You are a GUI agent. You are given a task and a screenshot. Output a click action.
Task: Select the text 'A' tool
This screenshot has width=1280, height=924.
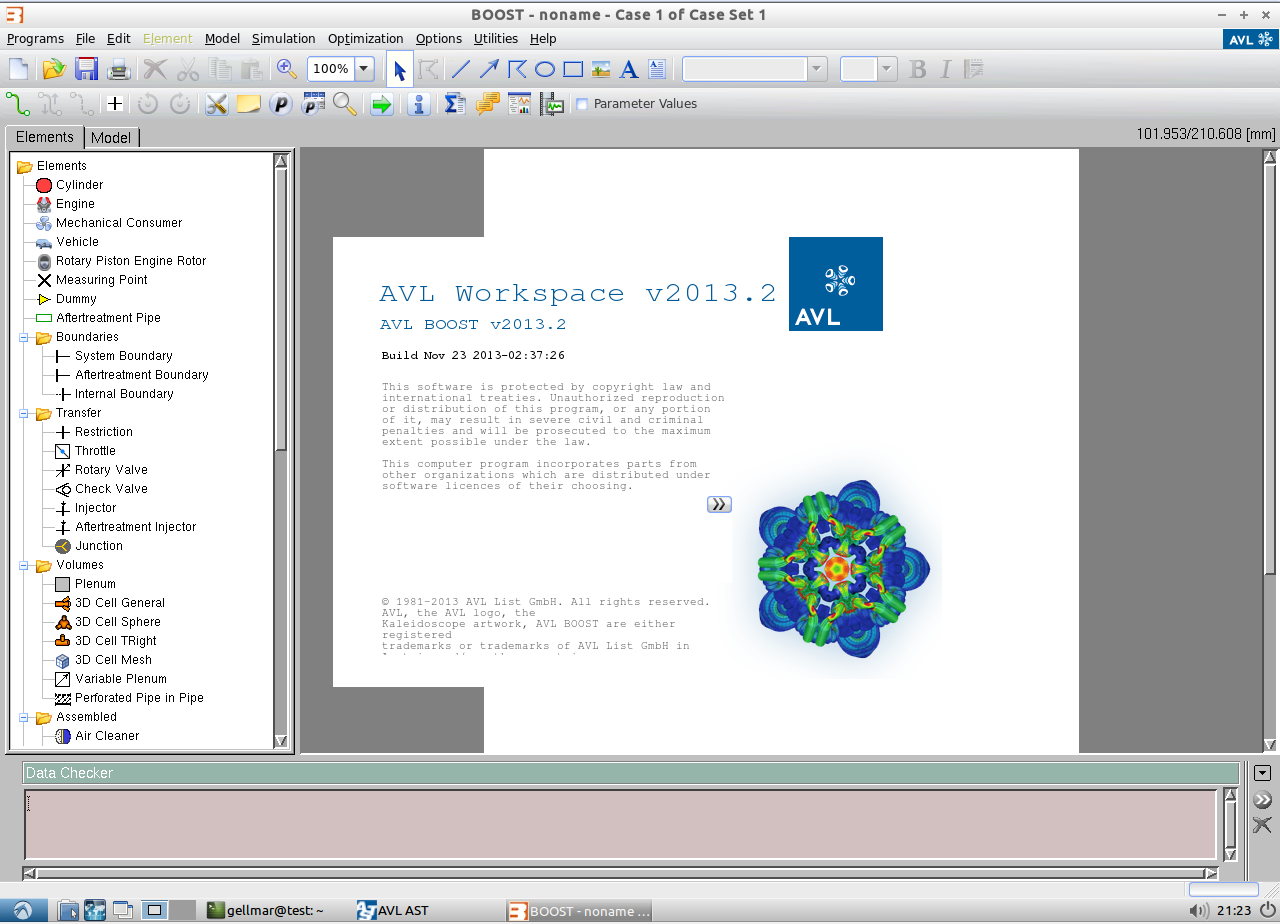coord(629,69)
